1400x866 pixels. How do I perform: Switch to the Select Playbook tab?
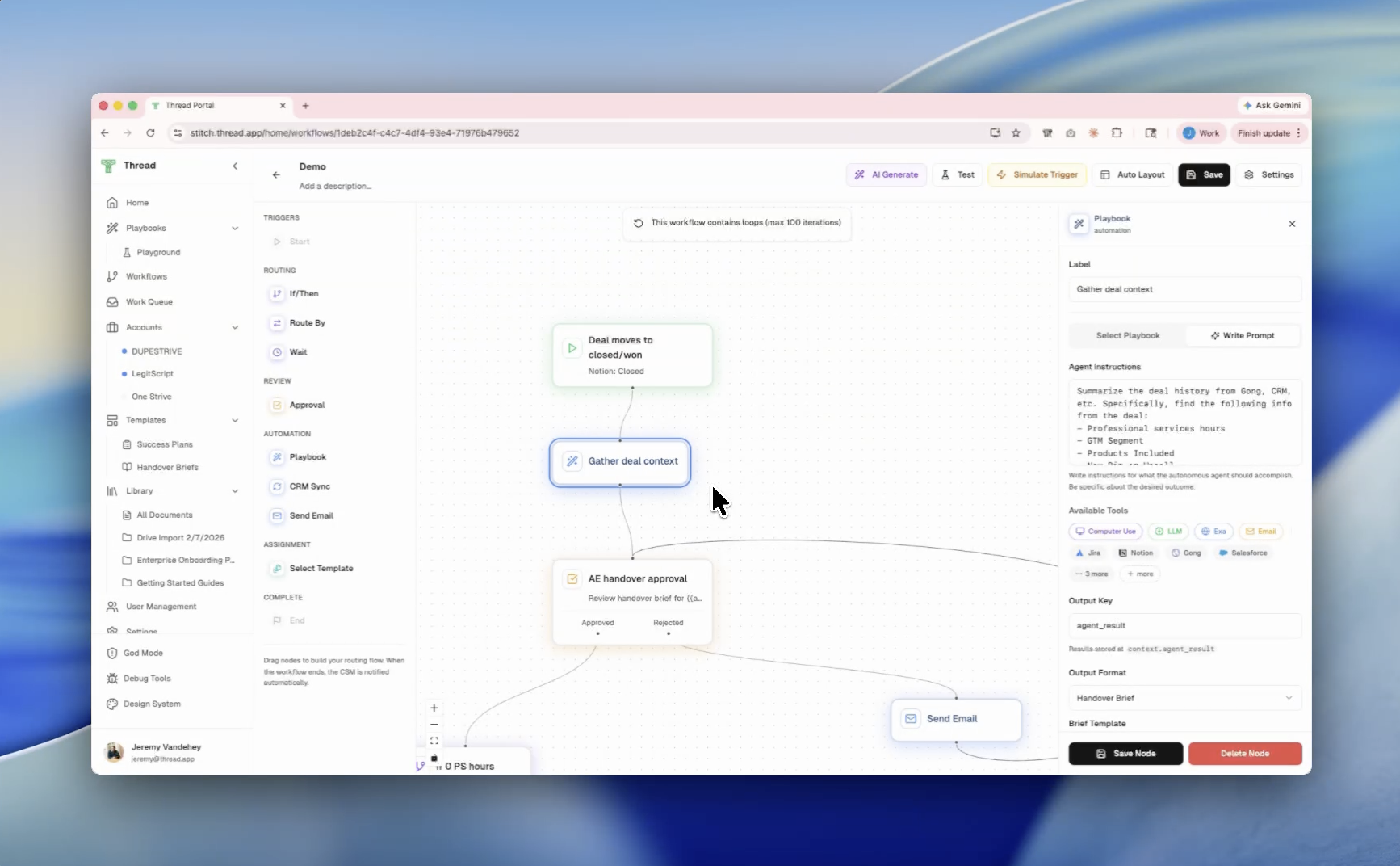[x=1127, y=336]
